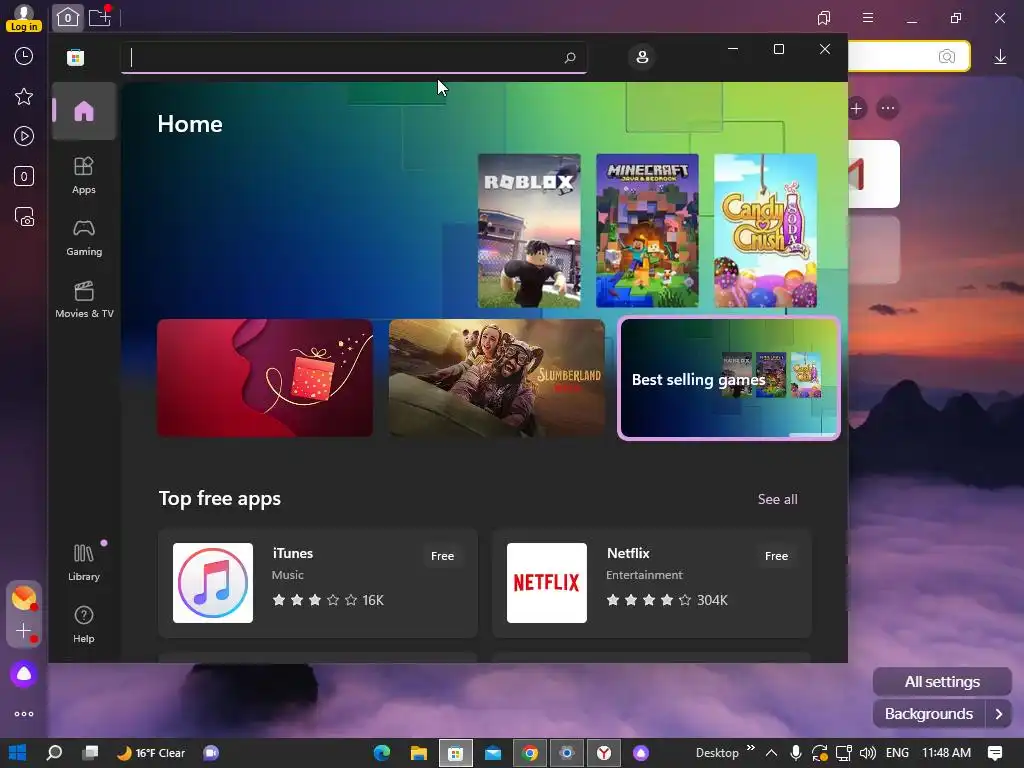Click the Netflix logo icon
The width and height of the screenshot is (1024, 768).
[547, 583]
